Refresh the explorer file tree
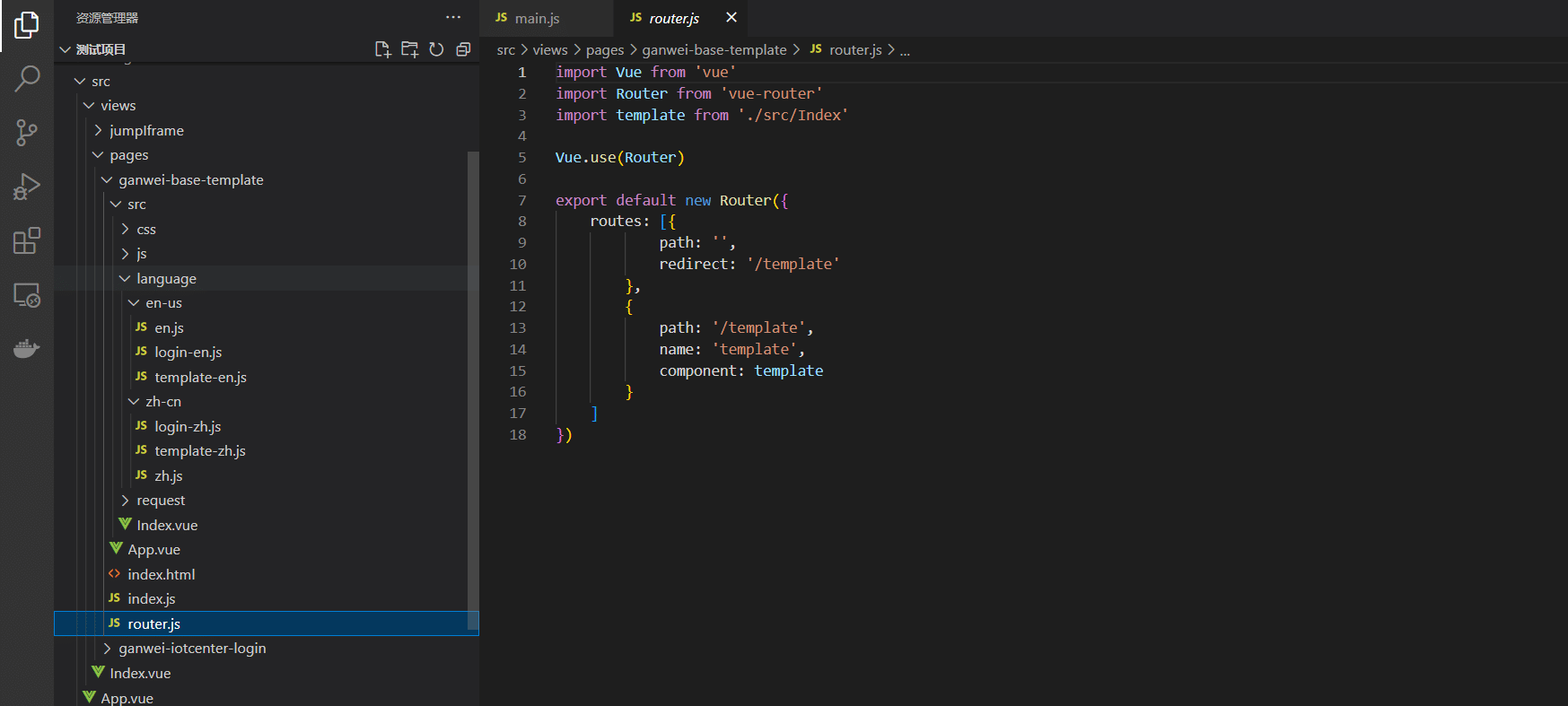Viewport: 1568px width, 706px height. tap(436, 49)
